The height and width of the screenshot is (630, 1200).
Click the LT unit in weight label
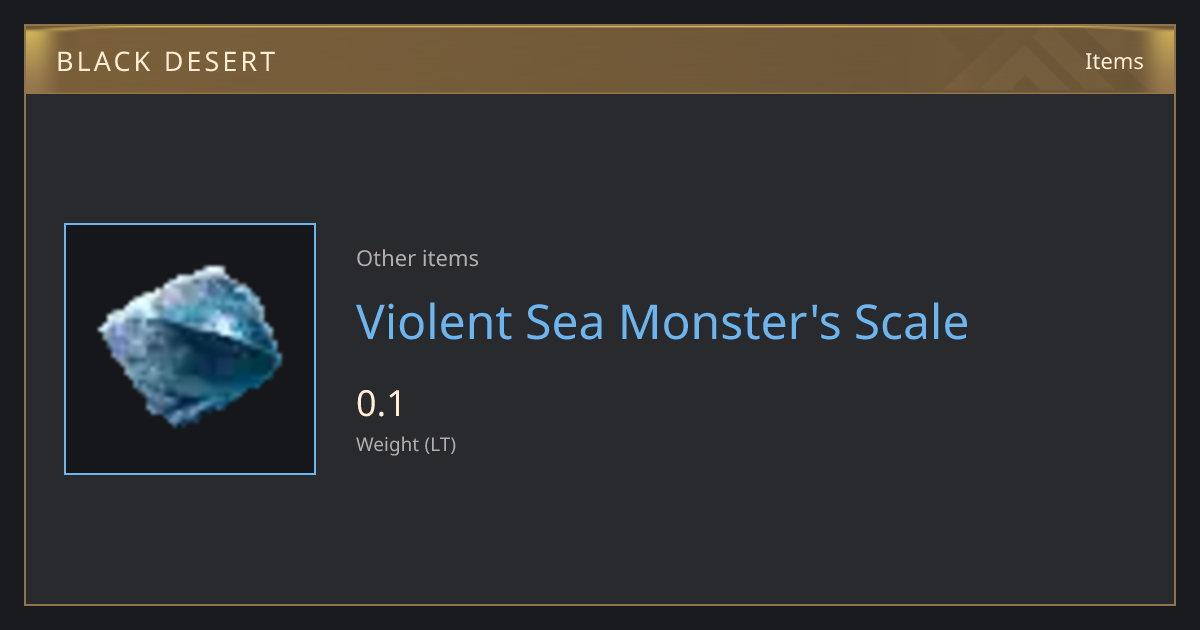point(440,445)
